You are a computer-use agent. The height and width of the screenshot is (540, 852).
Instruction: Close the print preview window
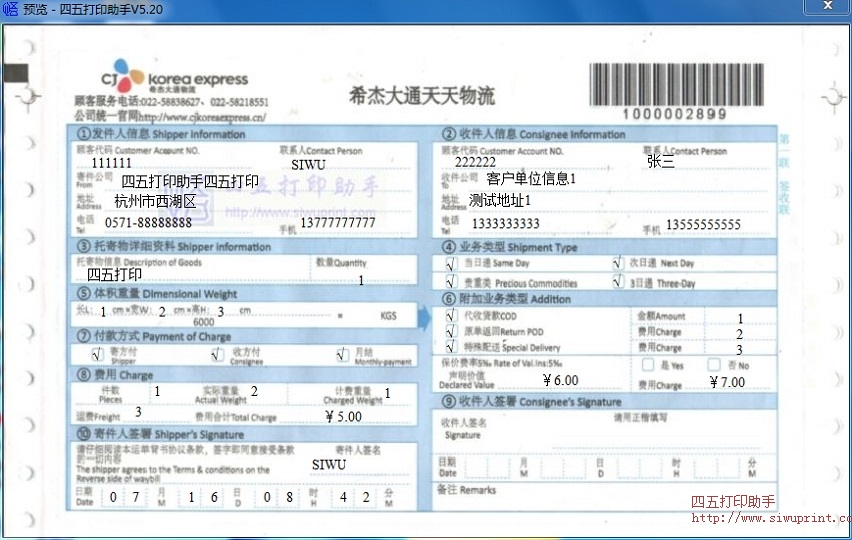click(x=826, y=8)
